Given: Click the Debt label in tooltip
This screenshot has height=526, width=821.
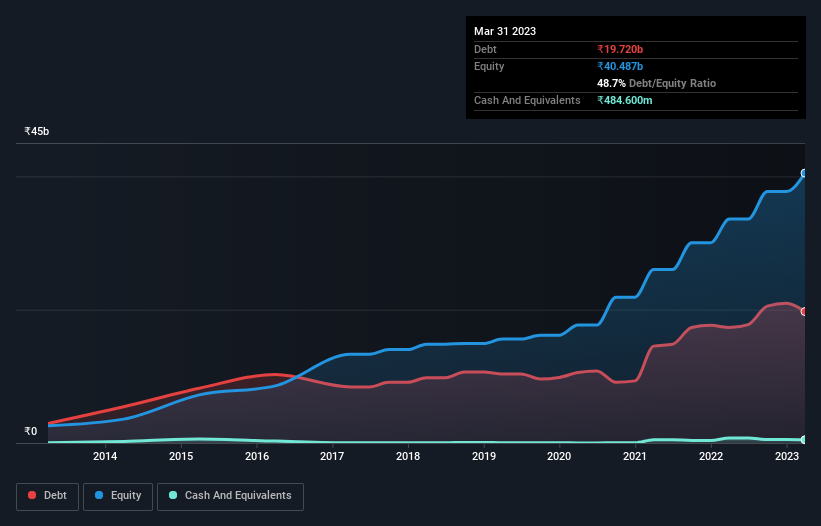Looking at the screenshot, I should pos(485,49).
